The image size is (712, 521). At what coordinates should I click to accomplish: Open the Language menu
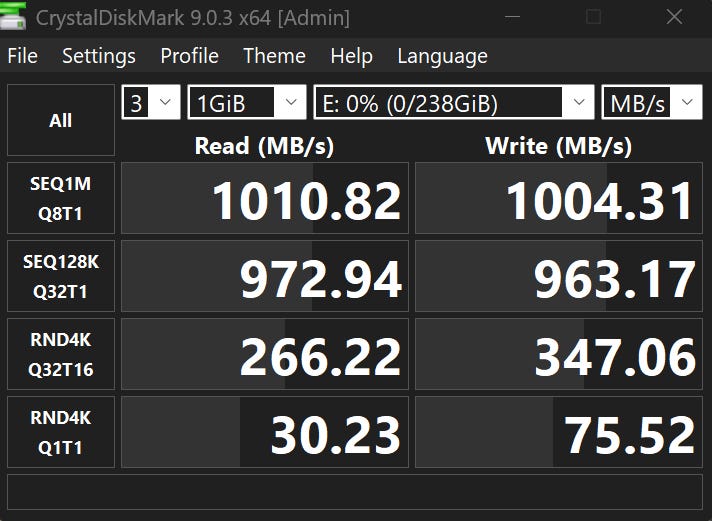point(442,56)
